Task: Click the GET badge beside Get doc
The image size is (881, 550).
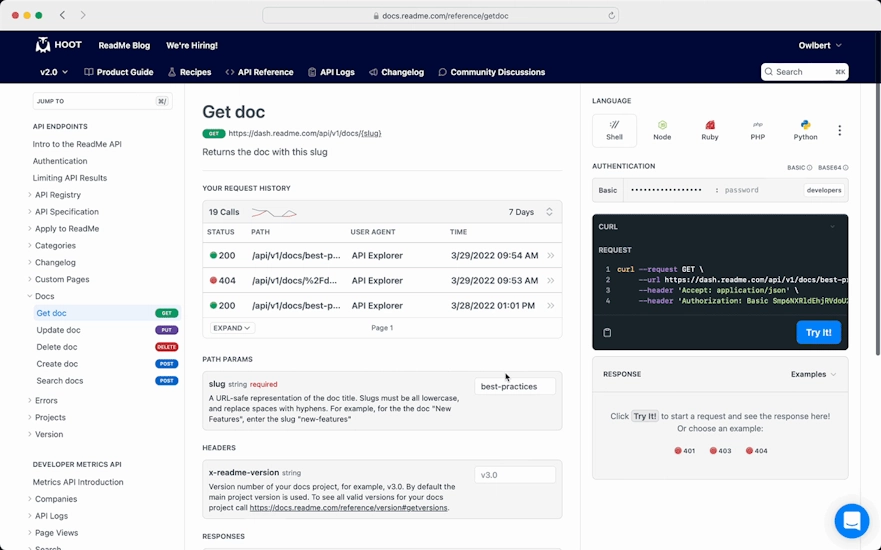Action: point(166,313)
